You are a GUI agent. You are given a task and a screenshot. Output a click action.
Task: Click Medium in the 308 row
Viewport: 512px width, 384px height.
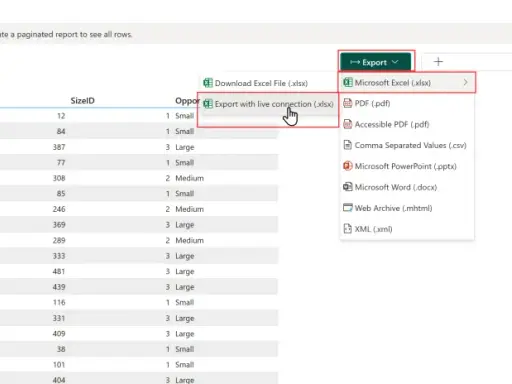coord(189,178)
